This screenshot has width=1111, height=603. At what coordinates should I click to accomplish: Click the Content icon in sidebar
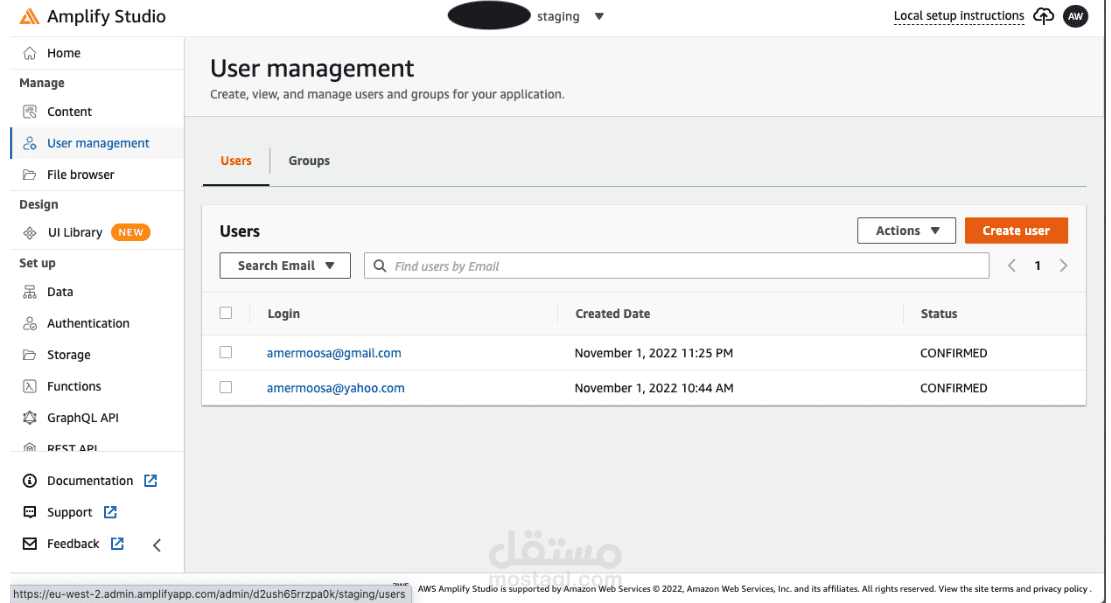30,112
